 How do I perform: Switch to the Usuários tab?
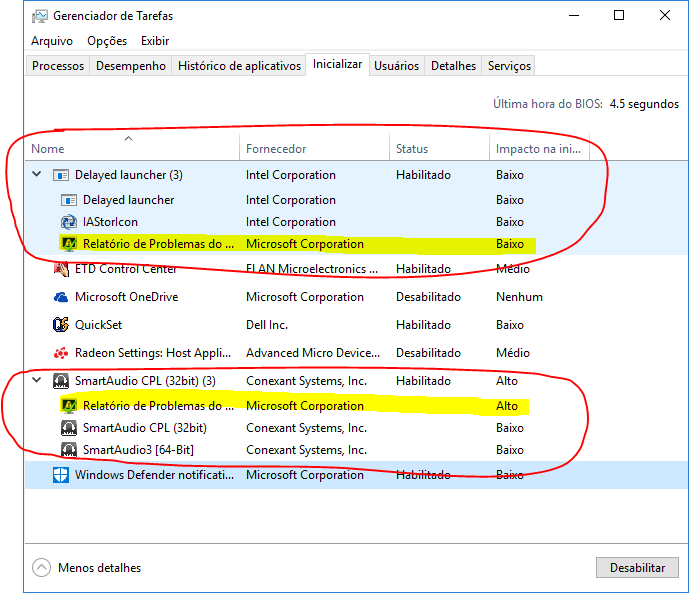tap(396, 66)
